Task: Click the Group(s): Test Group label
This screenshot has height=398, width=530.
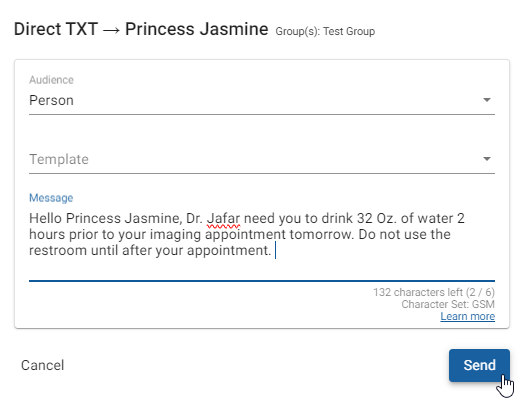Action: pos(325,31)
